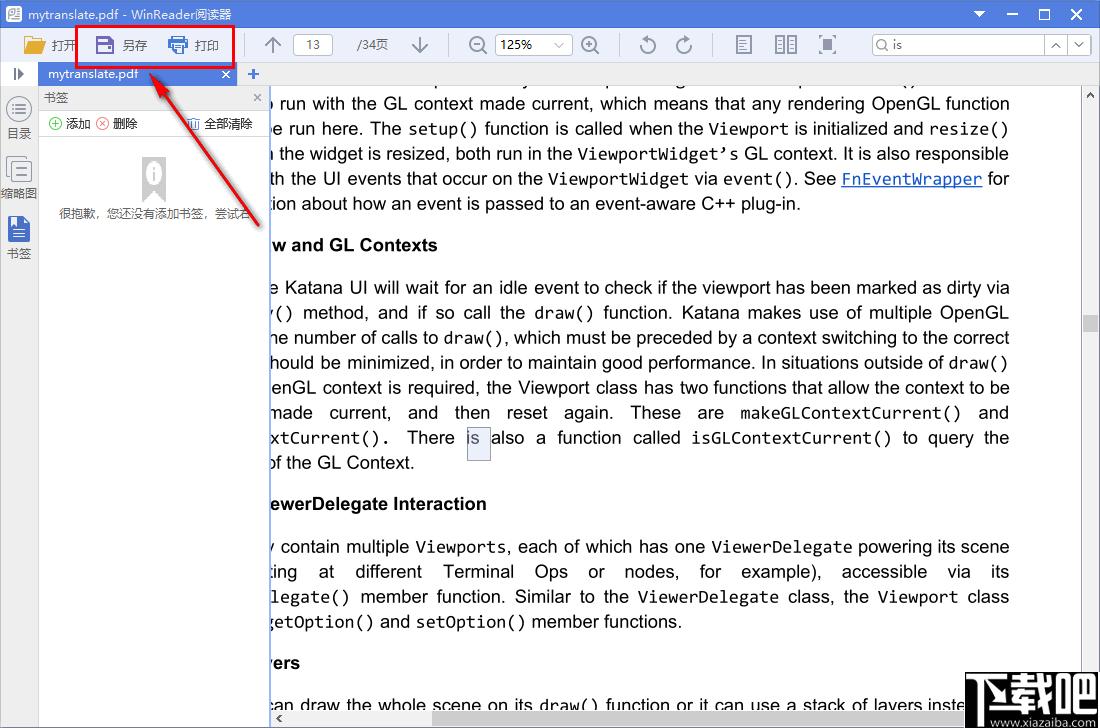Minimize the WinReader window
Image resolution: width=1100 pixels, height=728 pixels.
[x=1012, y=13]
